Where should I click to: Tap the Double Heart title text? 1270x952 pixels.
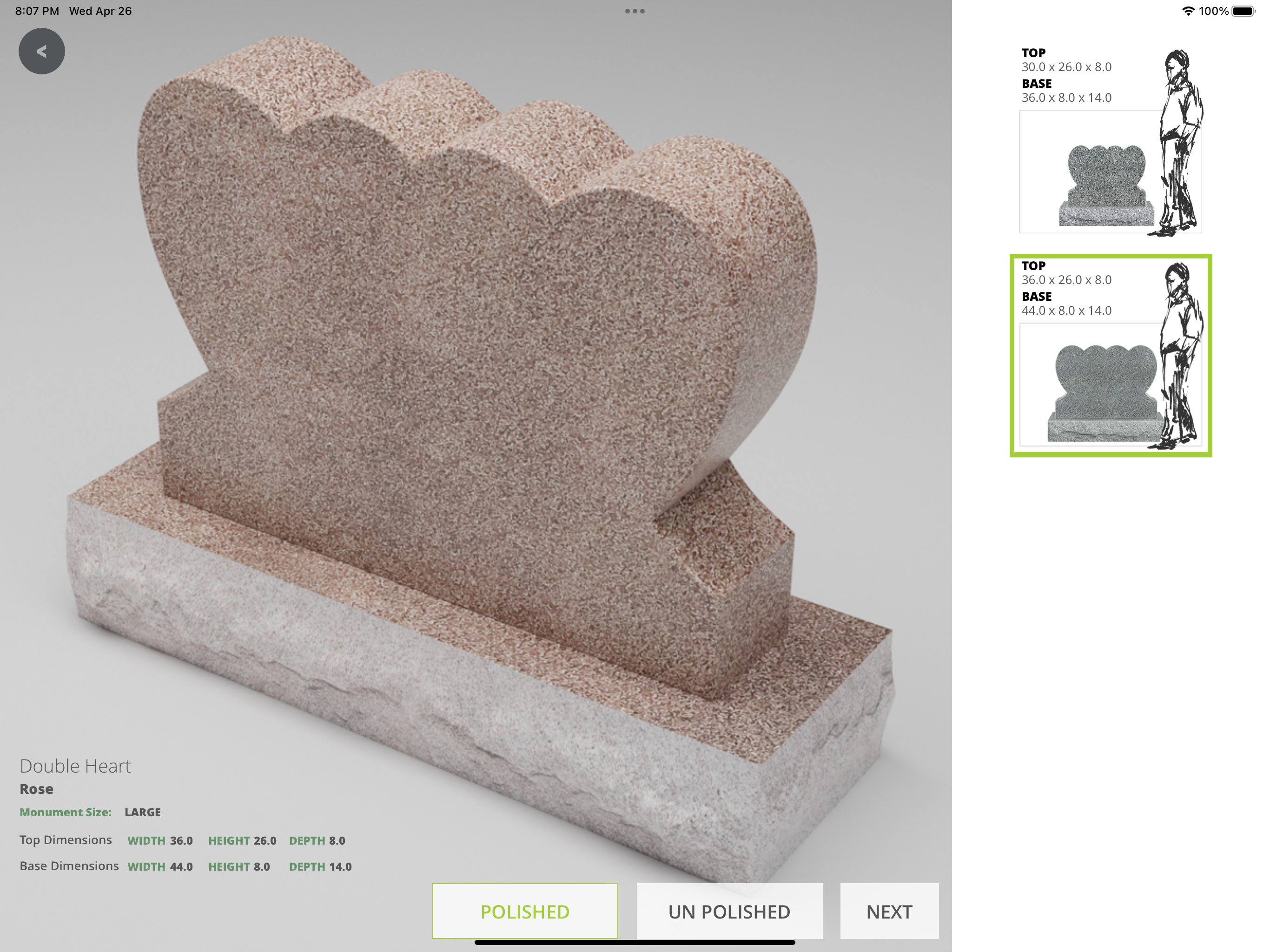tap(75, 766)
